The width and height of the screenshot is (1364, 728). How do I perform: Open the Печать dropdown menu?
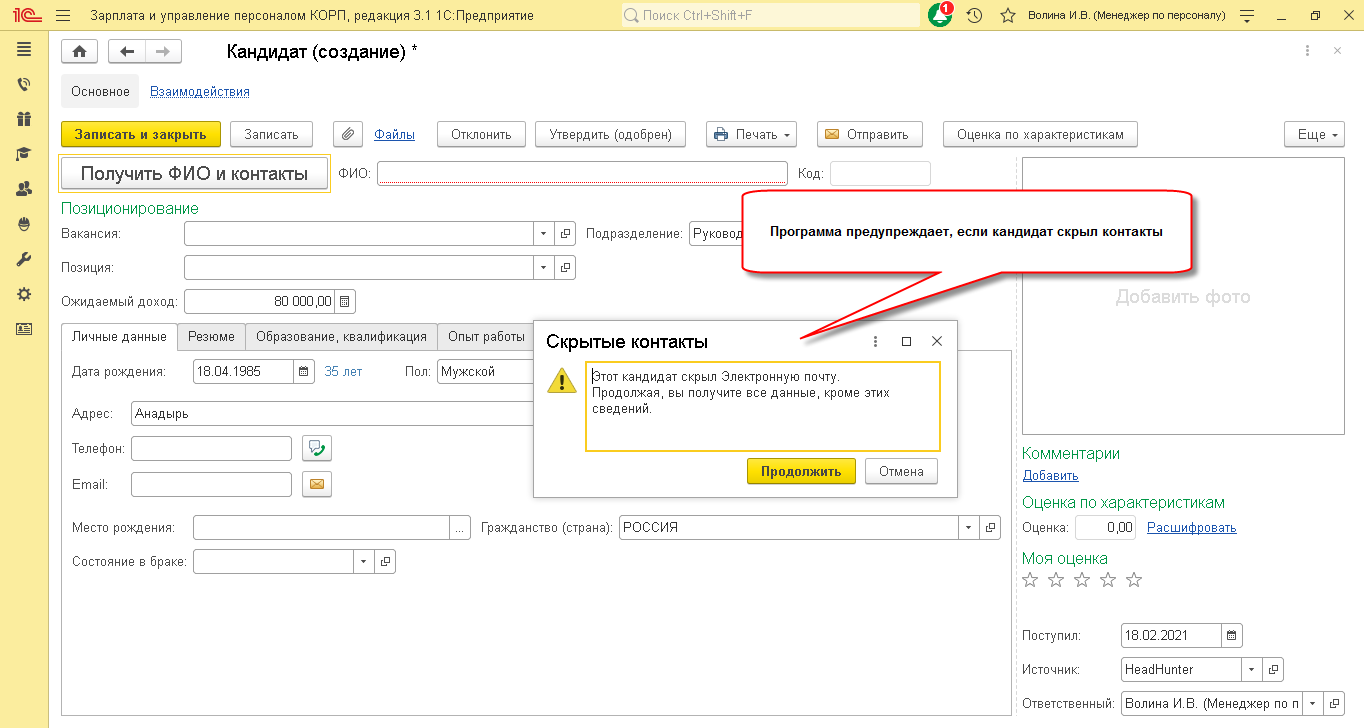coord(752,134)
